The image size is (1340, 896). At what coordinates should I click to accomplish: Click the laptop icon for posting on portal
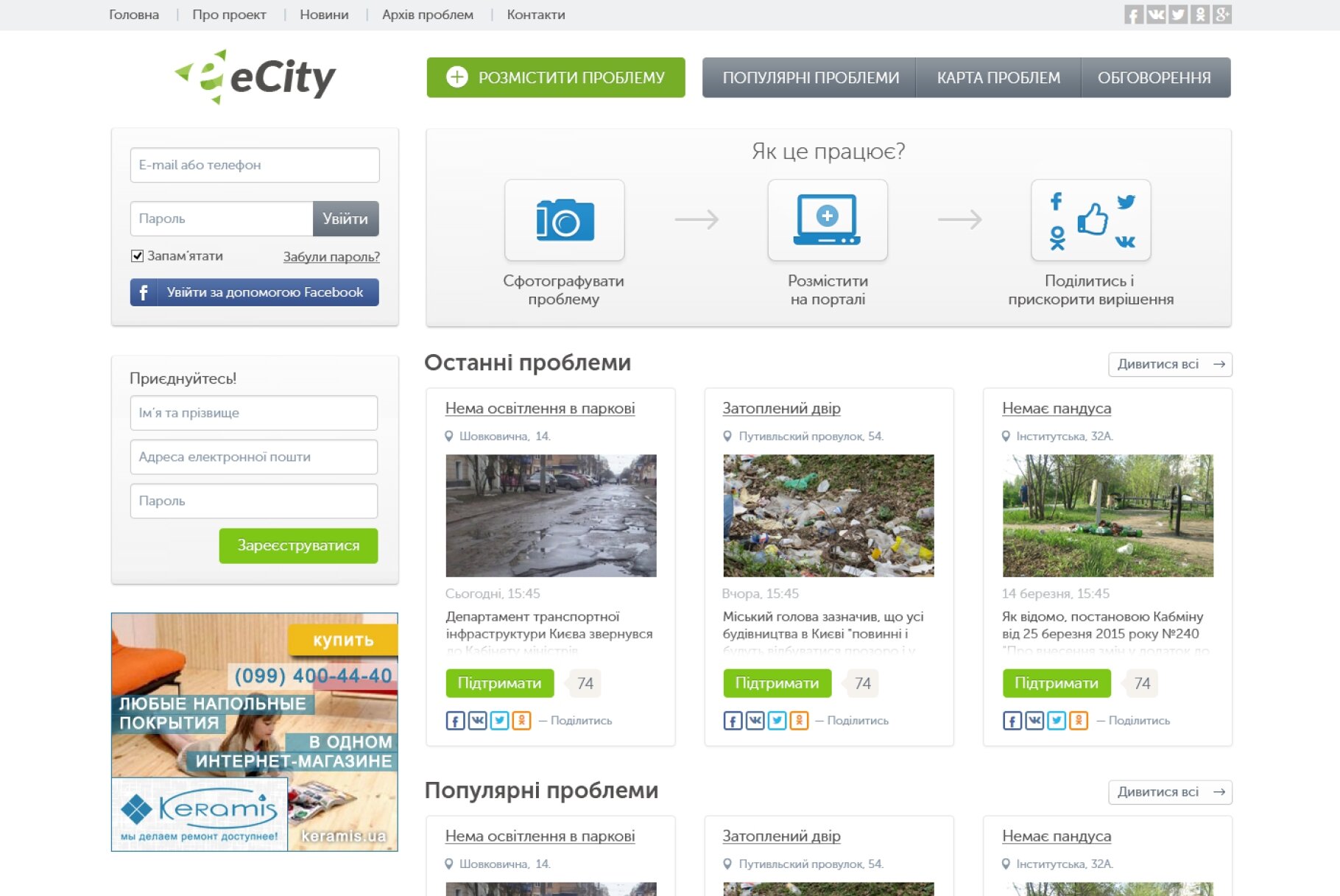(x=828, y=220)
